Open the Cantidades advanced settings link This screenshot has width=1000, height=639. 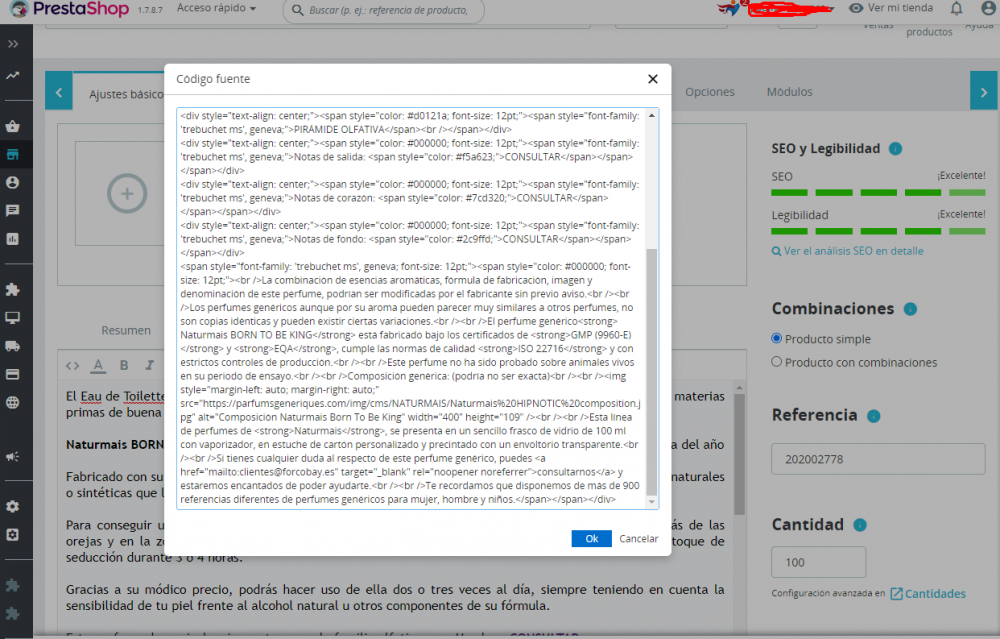click(x=928, y=594)
